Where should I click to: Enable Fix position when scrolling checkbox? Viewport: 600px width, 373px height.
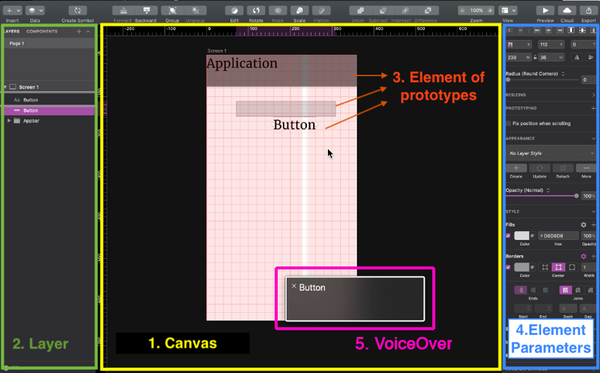tap(508, 124)
